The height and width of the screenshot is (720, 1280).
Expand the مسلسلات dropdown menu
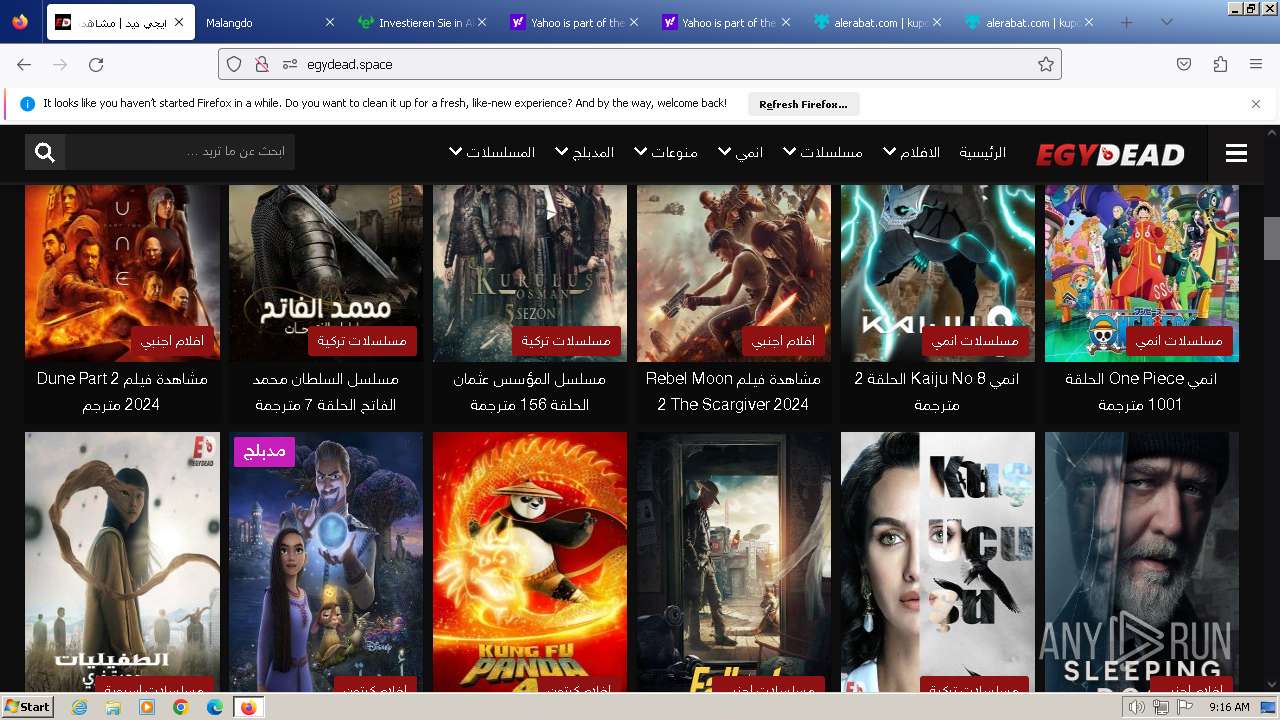[x=823, y=152]
